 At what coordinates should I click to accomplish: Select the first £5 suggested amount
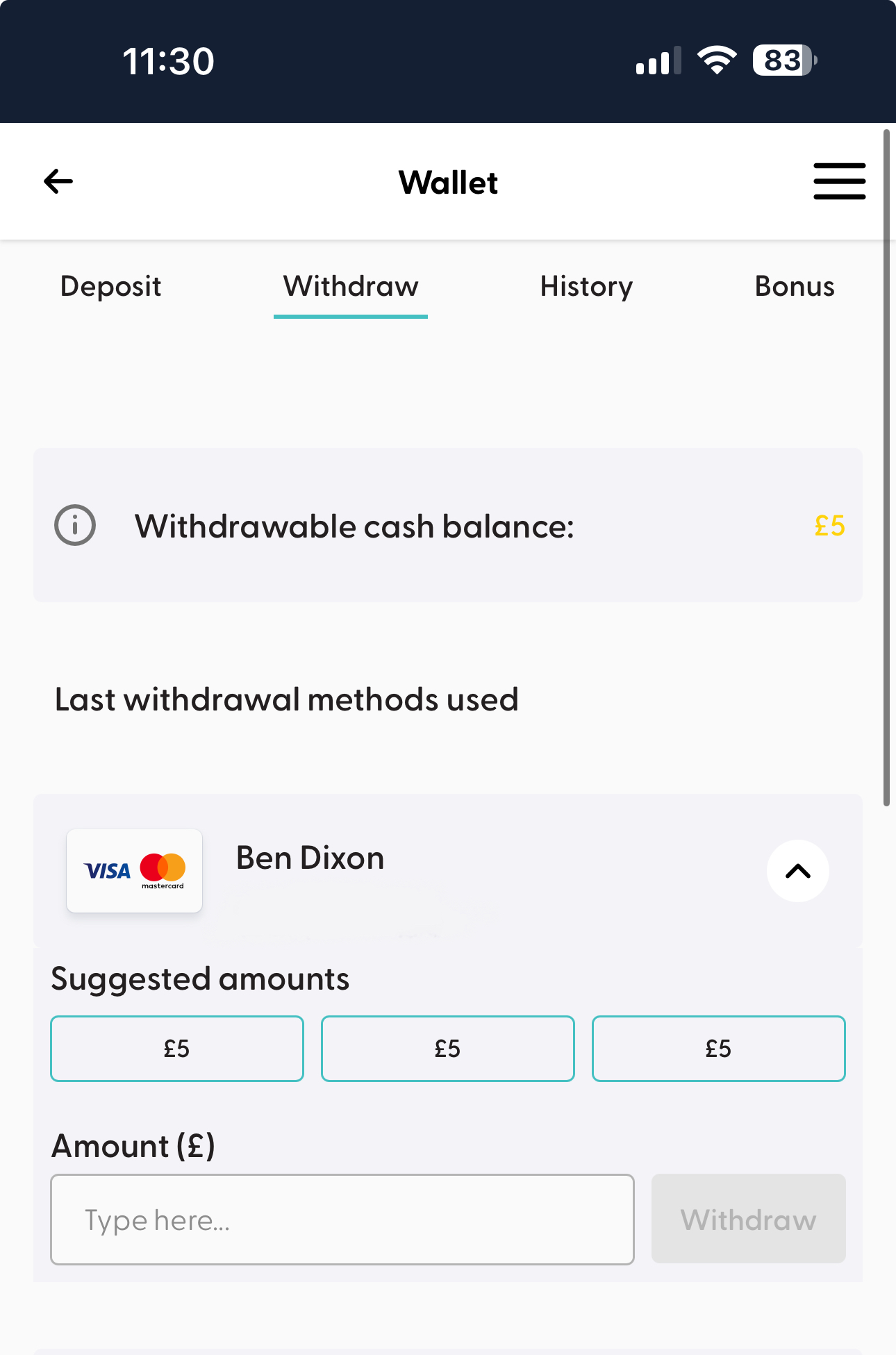pyautogui.click(x=176, y=1049)
